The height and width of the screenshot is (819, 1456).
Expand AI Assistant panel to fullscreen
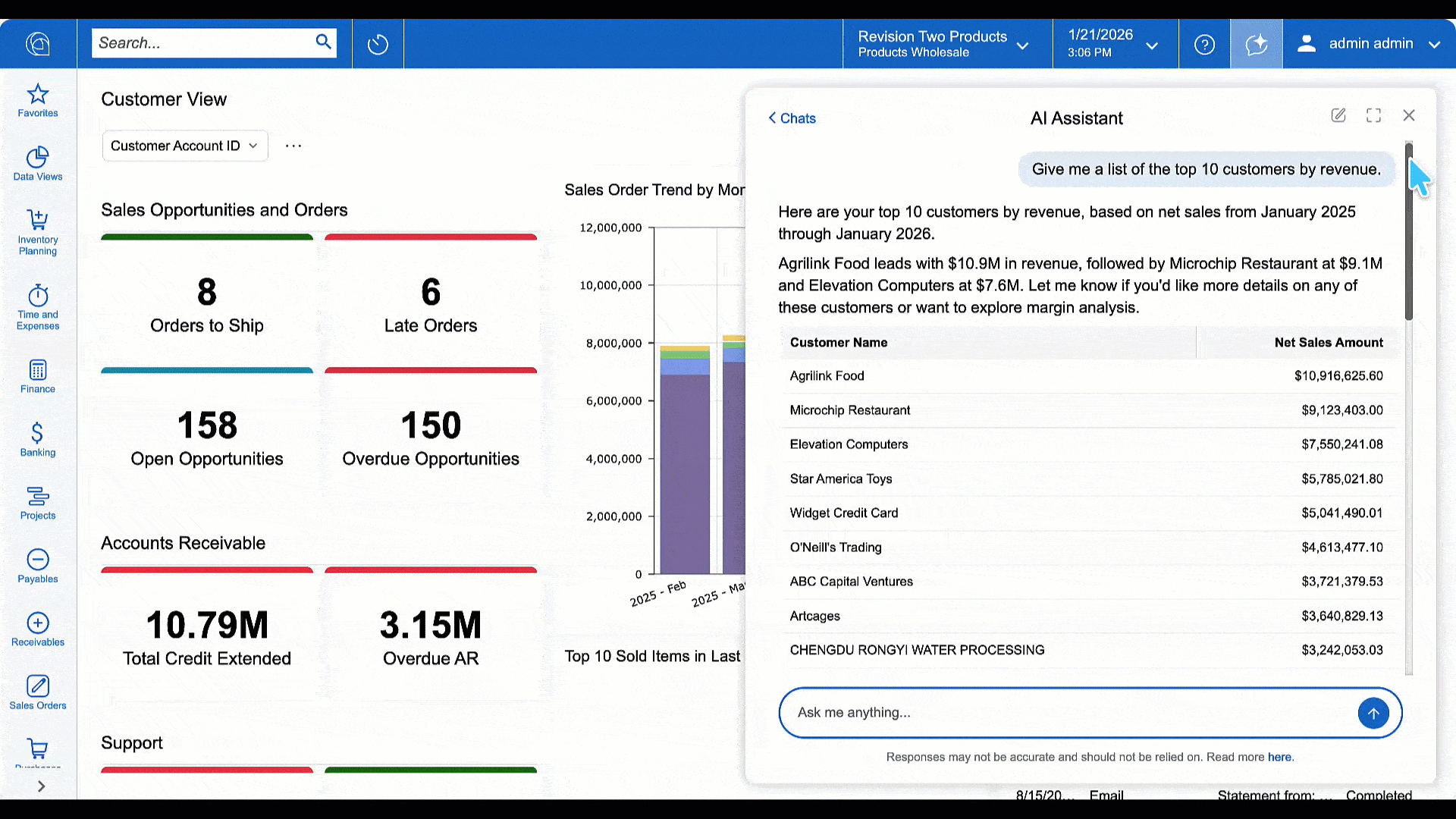tap(1373, 115)
